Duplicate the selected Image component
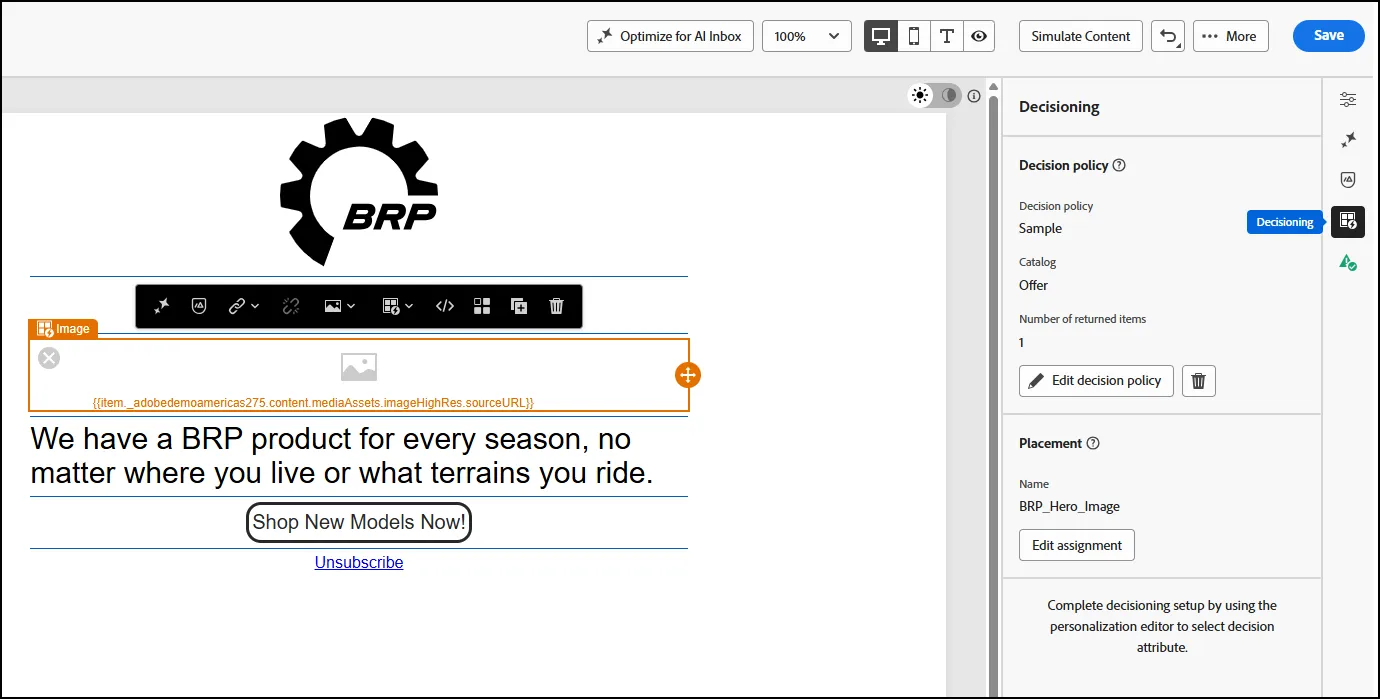Image resolution: width=1380 pixels, height=699 pixels. click(519, 307)
